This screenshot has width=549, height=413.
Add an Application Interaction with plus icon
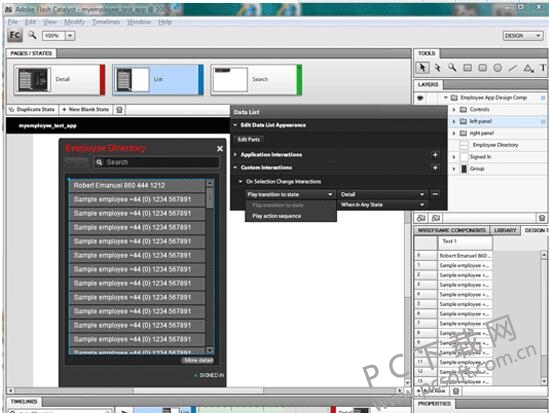pyautogui.click(x=435, y=155)
